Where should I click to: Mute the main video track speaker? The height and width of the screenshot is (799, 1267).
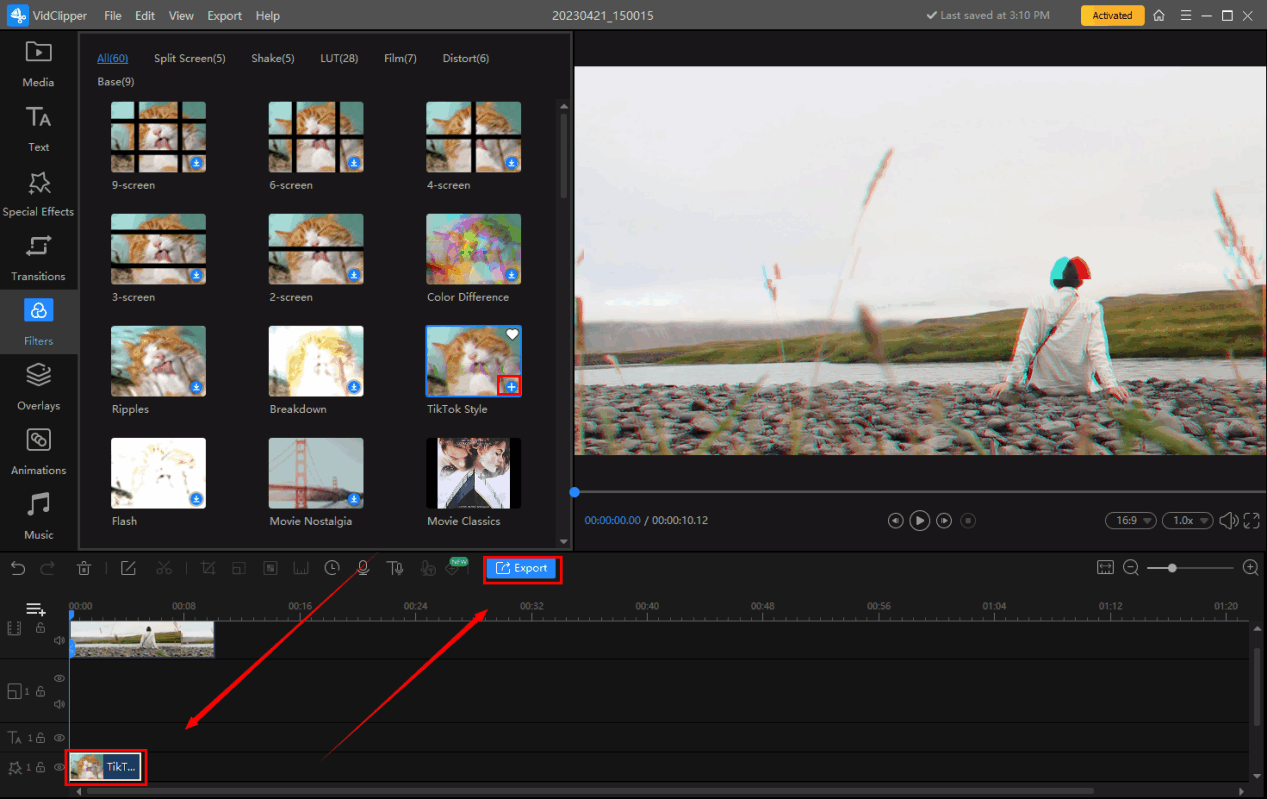tap(59, 640)
